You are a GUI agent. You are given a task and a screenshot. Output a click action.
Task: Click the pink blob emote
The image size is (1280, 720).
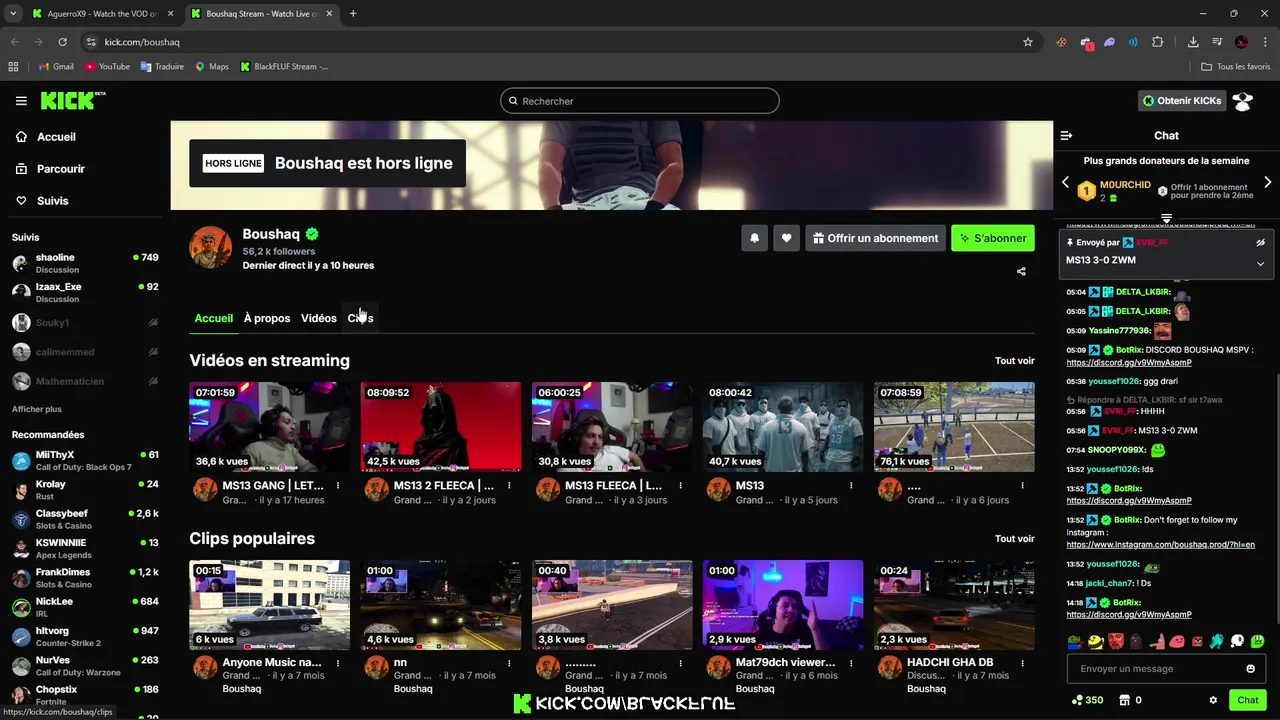[1177, 641]
